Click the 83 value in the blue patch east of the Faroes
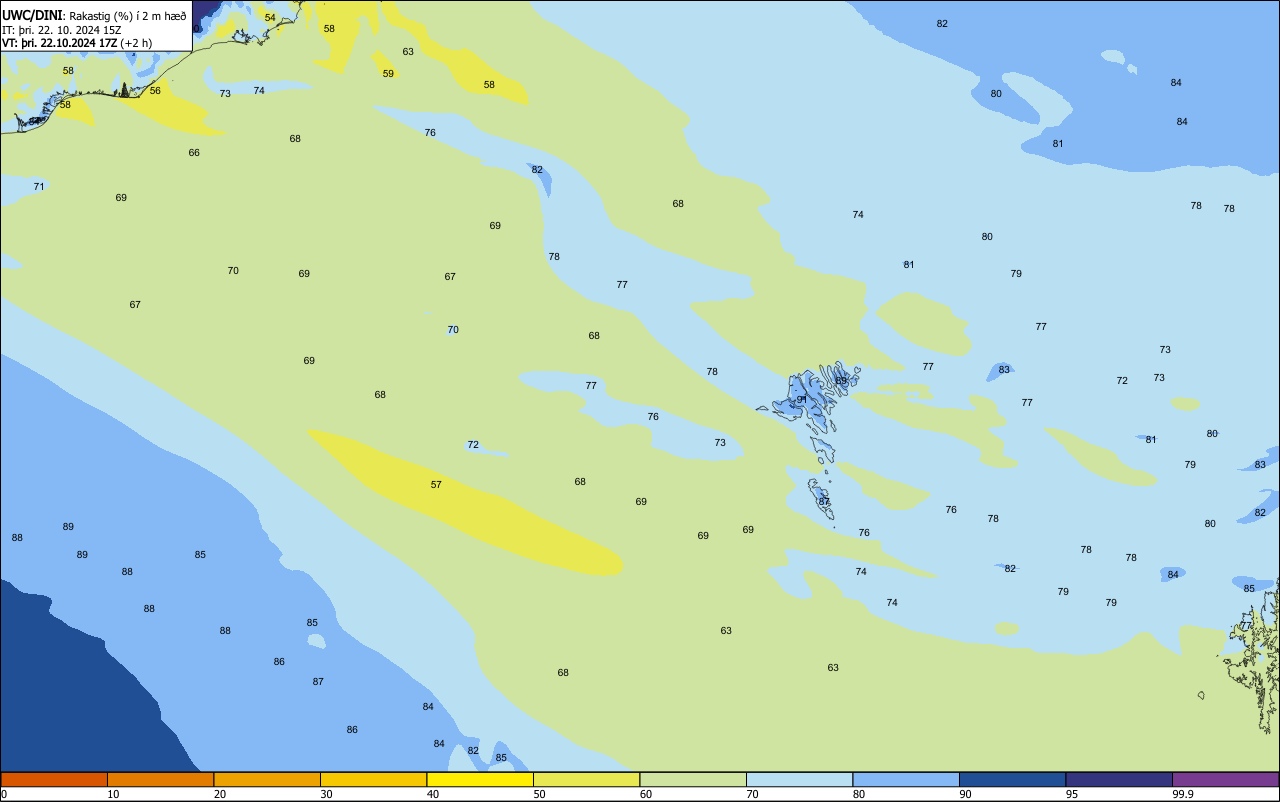Image resolution: width=1280 pixels, height=802 pixels. pyautogui.click(x=1004, y=370)
